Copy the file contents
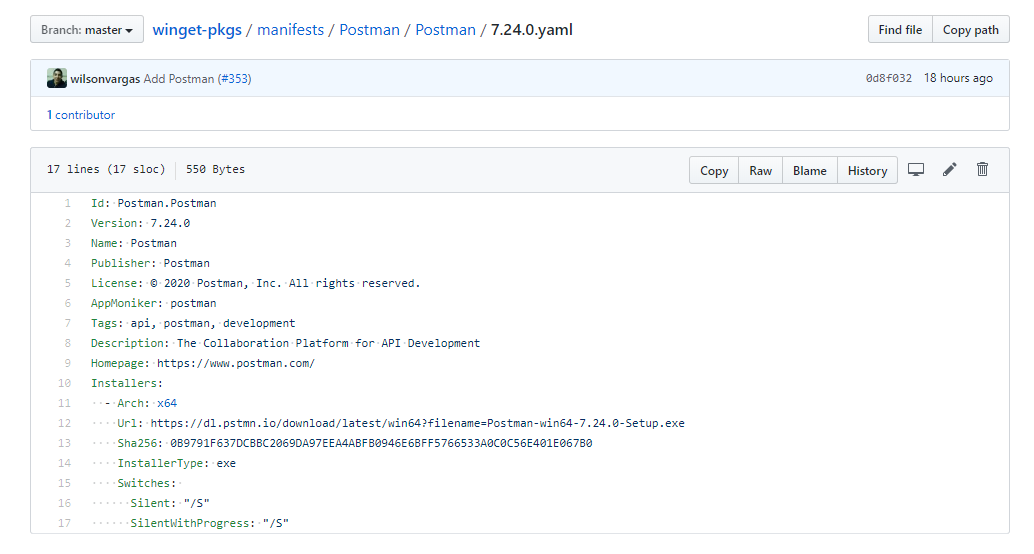Image resolution: width=1034 pixels, height=554 pixels. coord(714,171)
